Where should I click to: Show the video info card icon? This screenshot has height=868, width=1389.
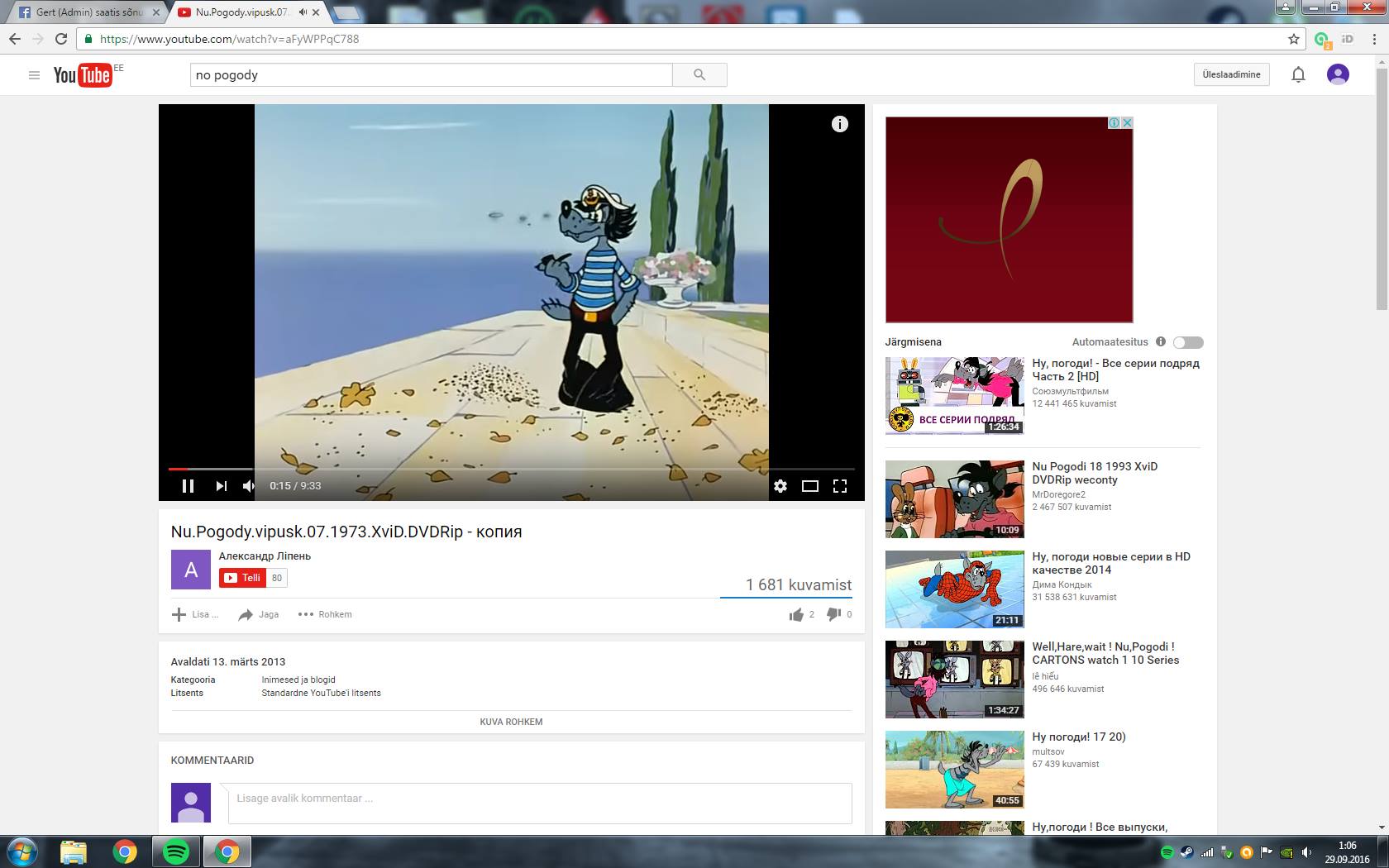click(839, 124)
